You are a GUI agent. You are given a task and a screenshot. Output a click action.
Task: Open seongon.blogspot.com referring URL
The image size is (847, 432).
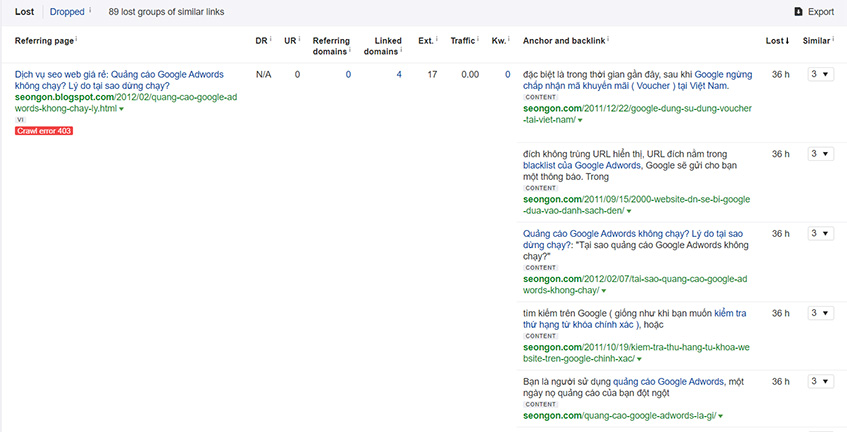pyautogui.click(x=126, y=103)
